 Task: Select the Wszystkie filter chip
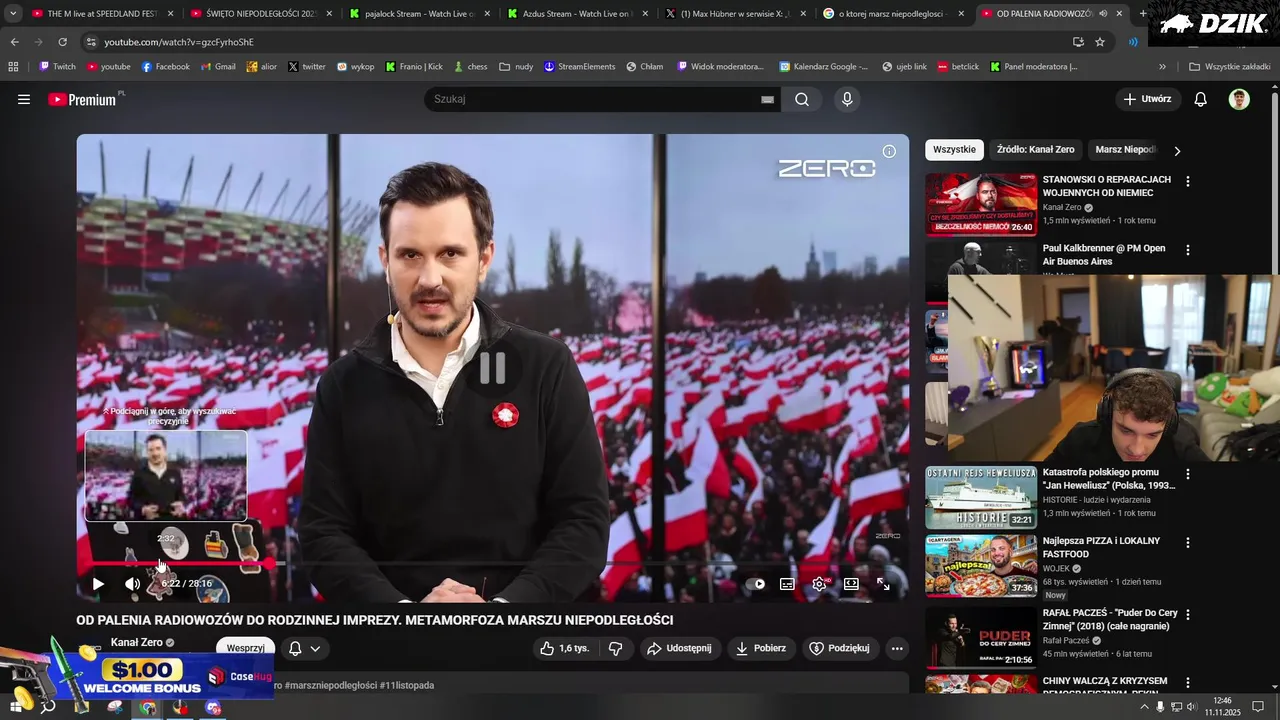(x=954, y=149)
